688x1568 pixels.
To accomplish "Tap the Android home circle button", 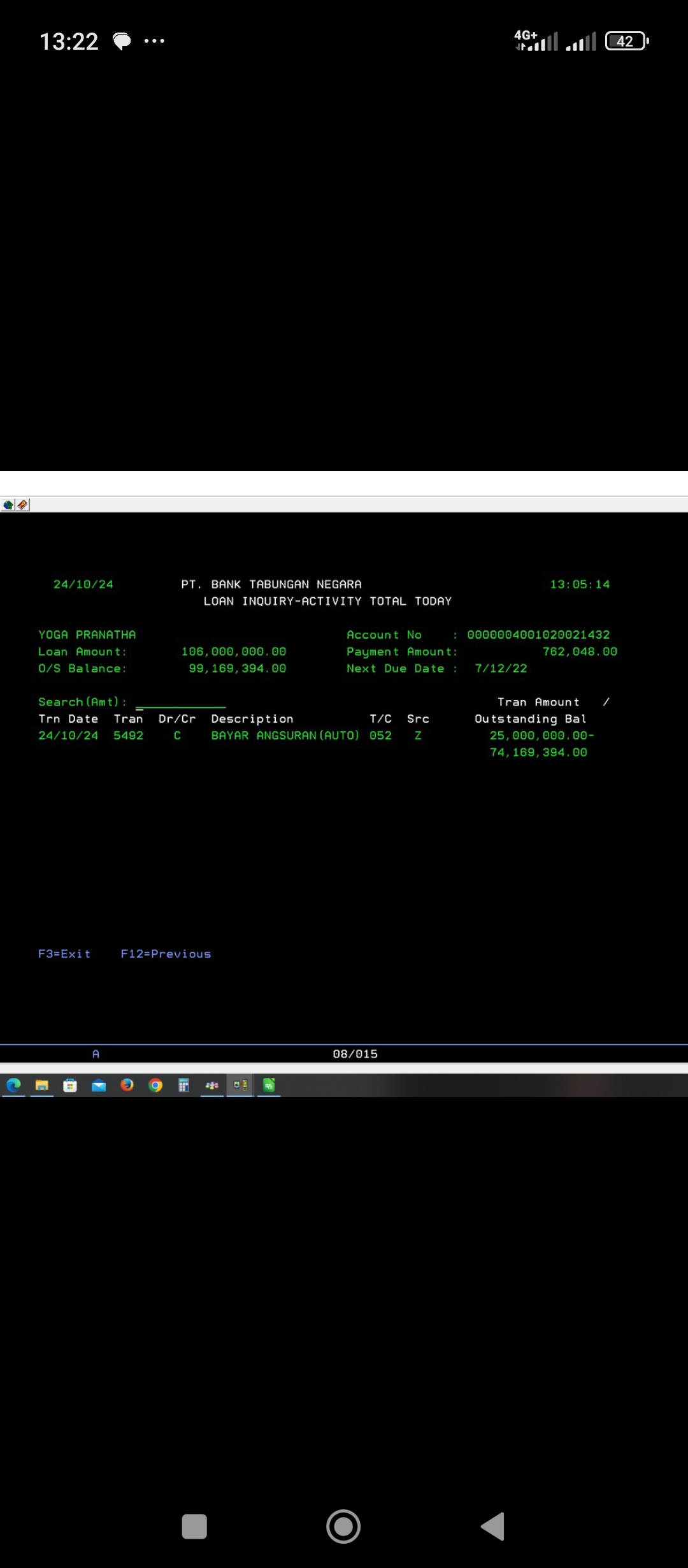I will pyautogui.click(x=343, y=1527).
